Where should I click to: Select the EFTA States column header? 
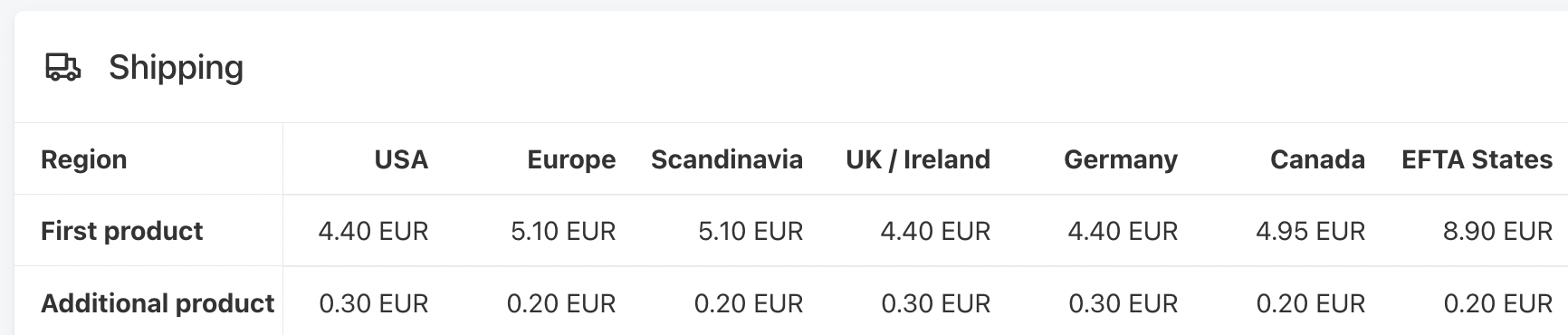(1477, 159)
